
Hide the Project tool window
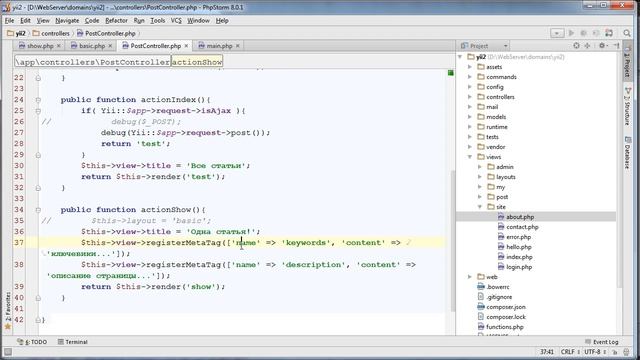tap(616, 46)
